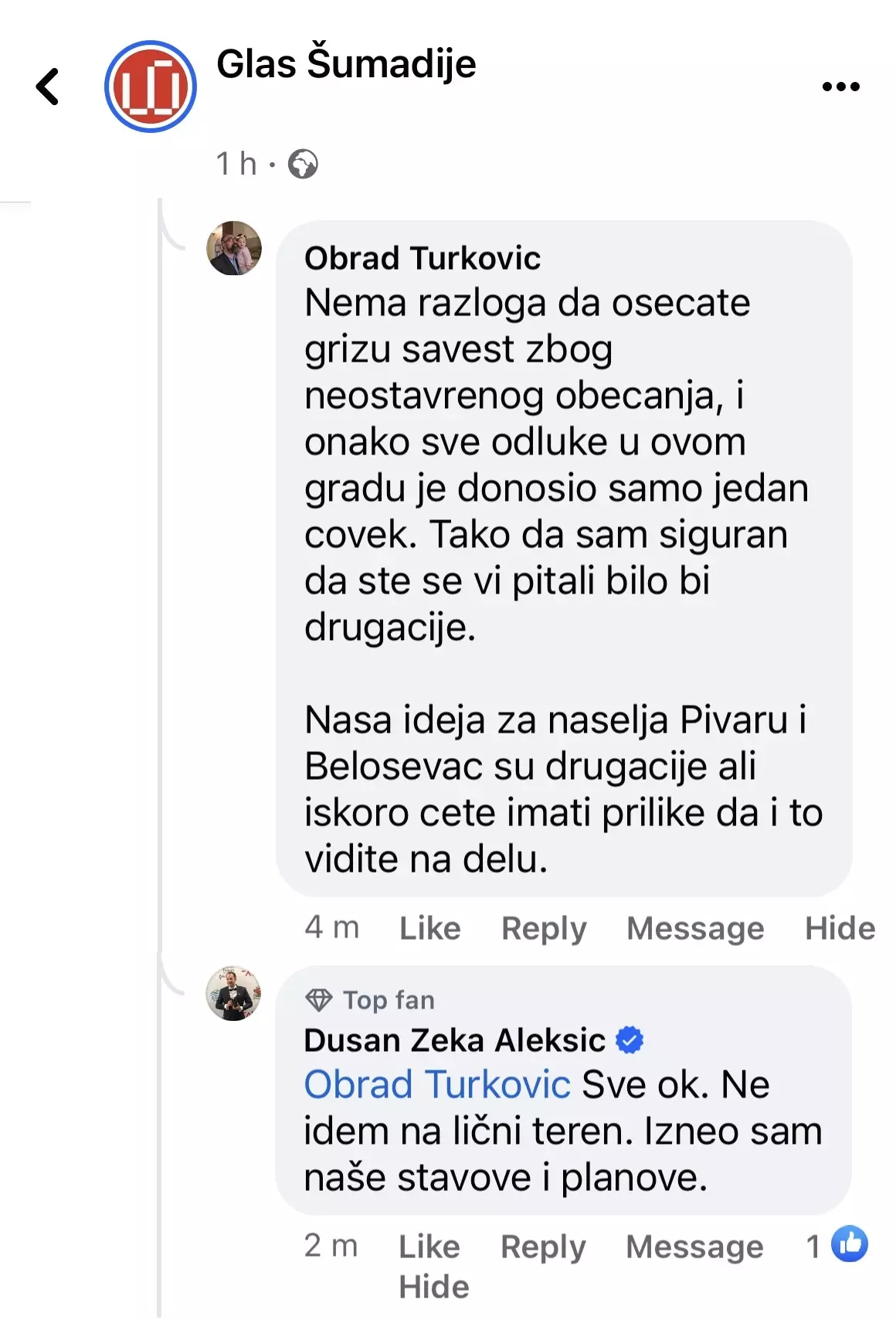Tap the back arrow icon
This screenshot has width=896, height=1320.
pos(48,86)
